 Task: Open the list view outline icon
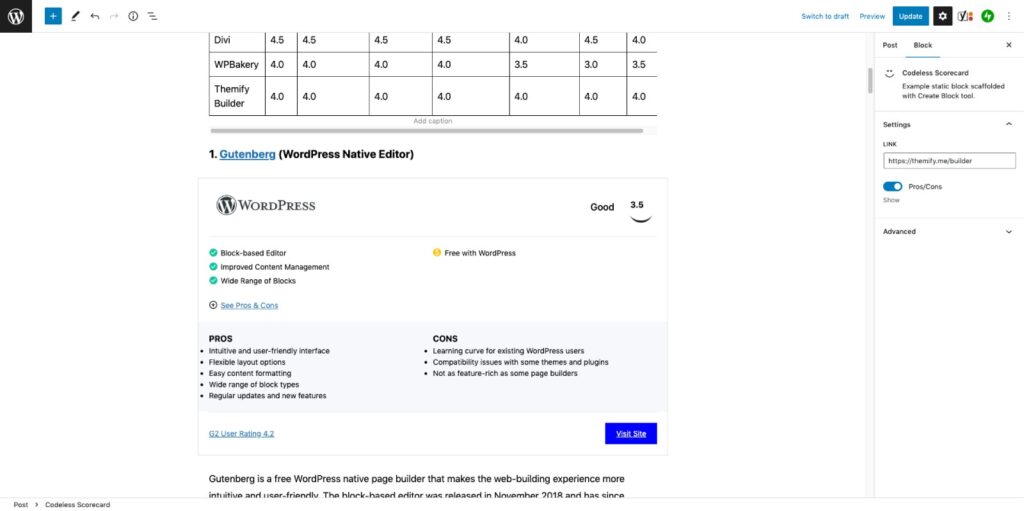152,16
